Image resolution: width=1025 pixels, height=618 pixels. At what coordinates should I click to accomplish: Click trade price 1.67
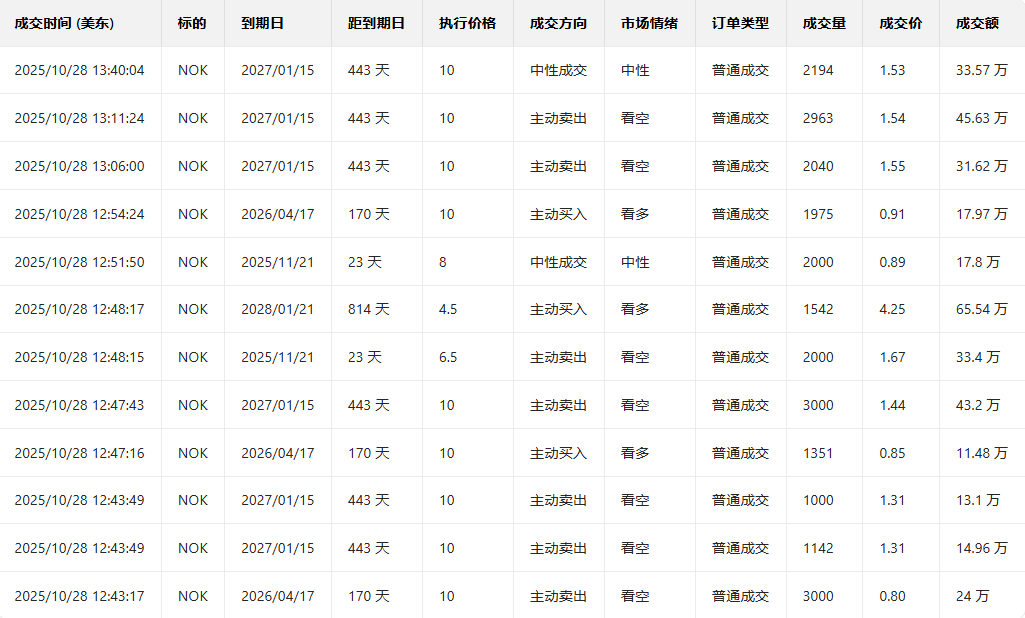point(892,357)
